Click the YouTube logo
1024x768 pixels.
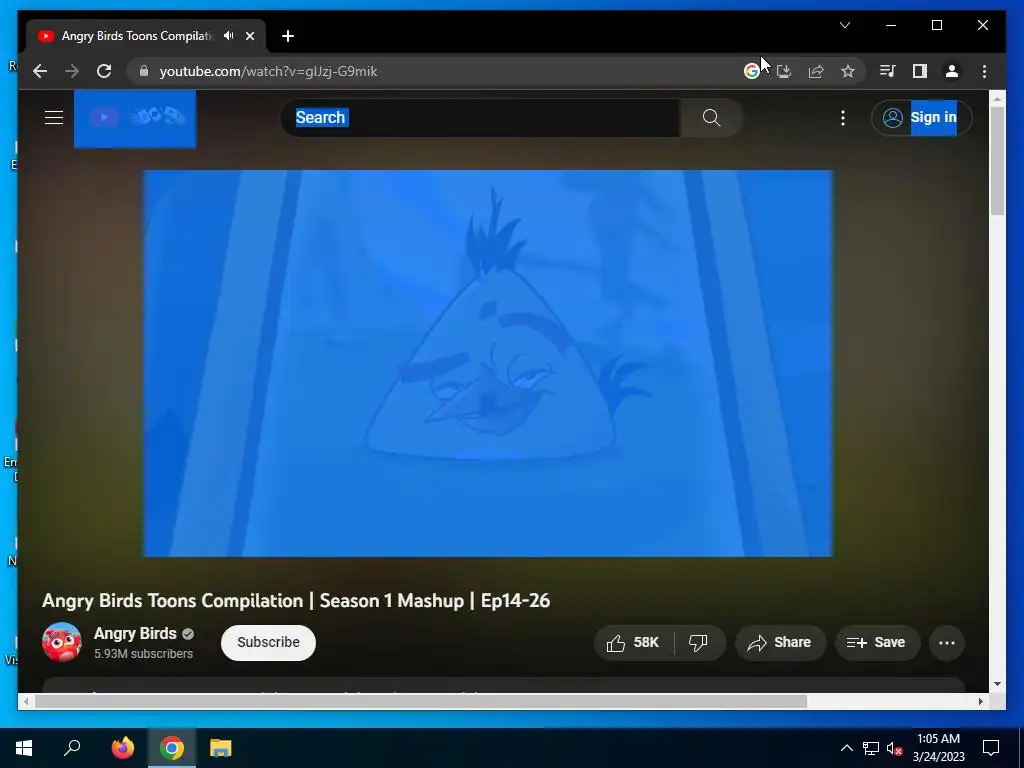(x=135, y=118)
